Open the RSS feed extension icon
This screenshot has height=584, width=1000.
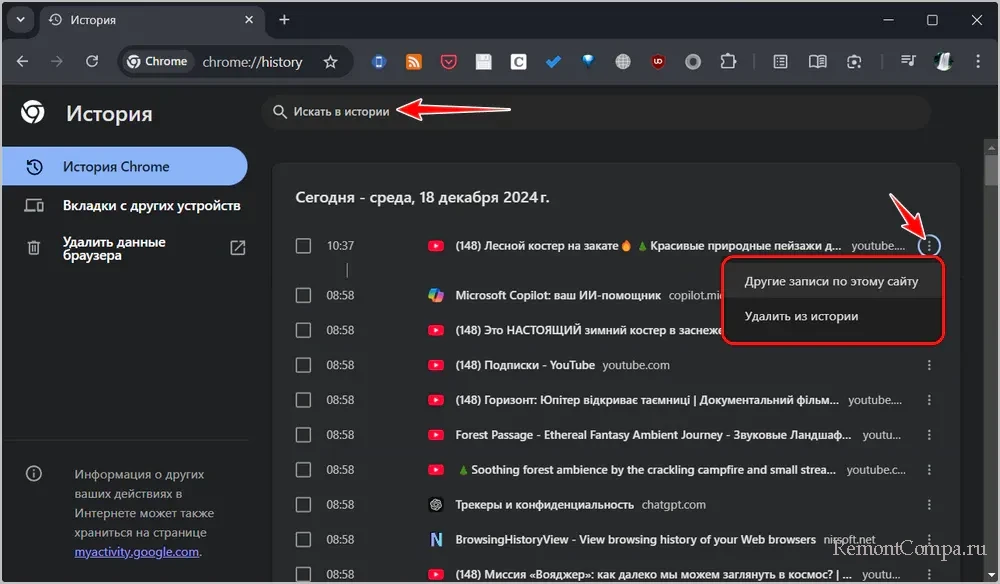(x=414, y=62)
